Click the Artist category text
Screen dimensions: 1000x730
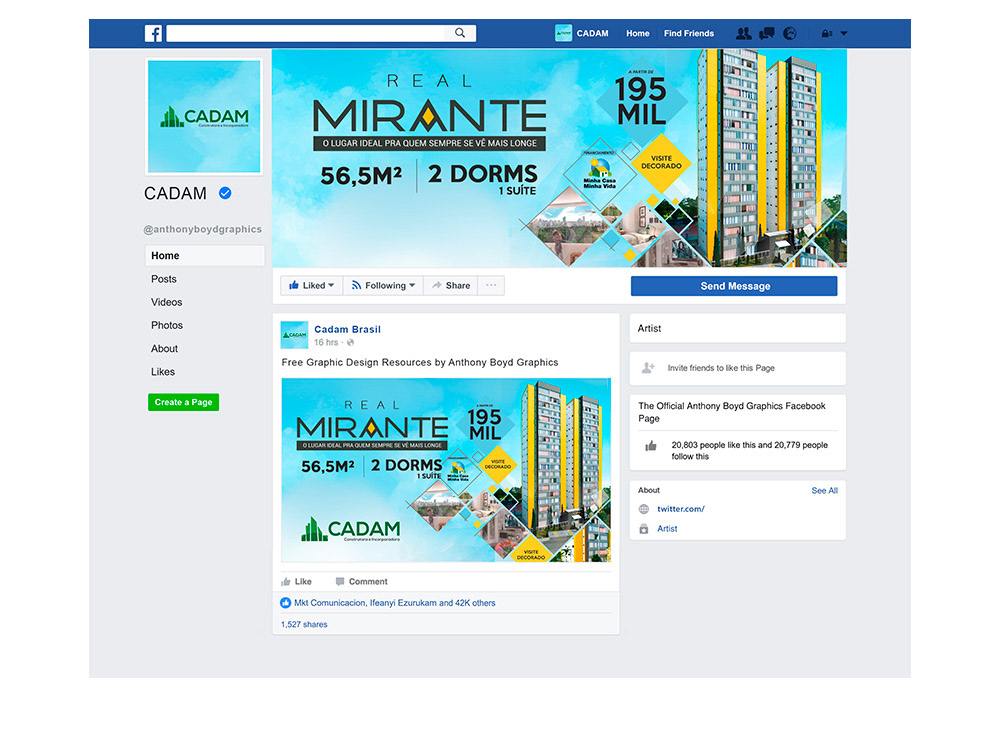(649, 328)
